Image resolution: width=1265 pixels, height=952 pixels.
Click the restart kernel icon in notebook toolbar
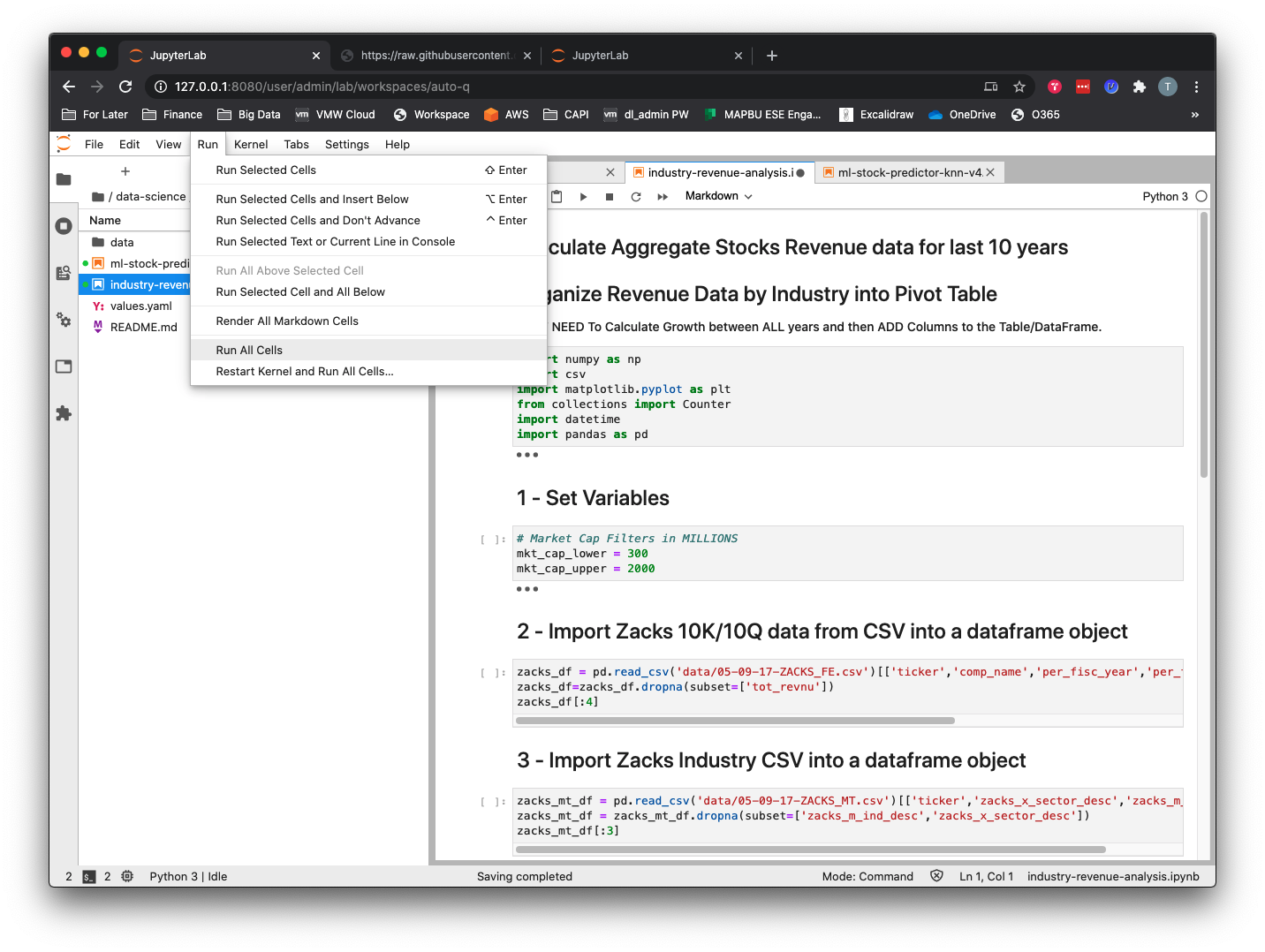tap(636, 197)
